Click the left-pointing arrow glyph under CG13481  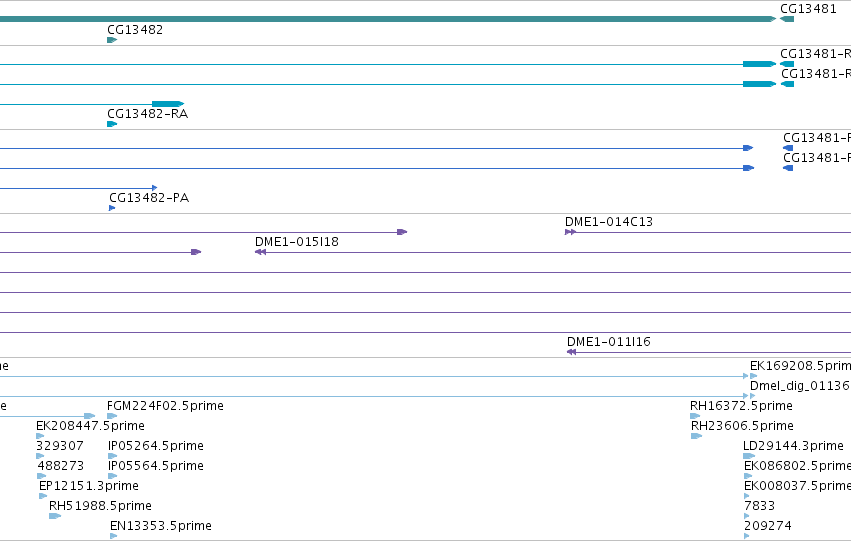(x=787, y=20)
